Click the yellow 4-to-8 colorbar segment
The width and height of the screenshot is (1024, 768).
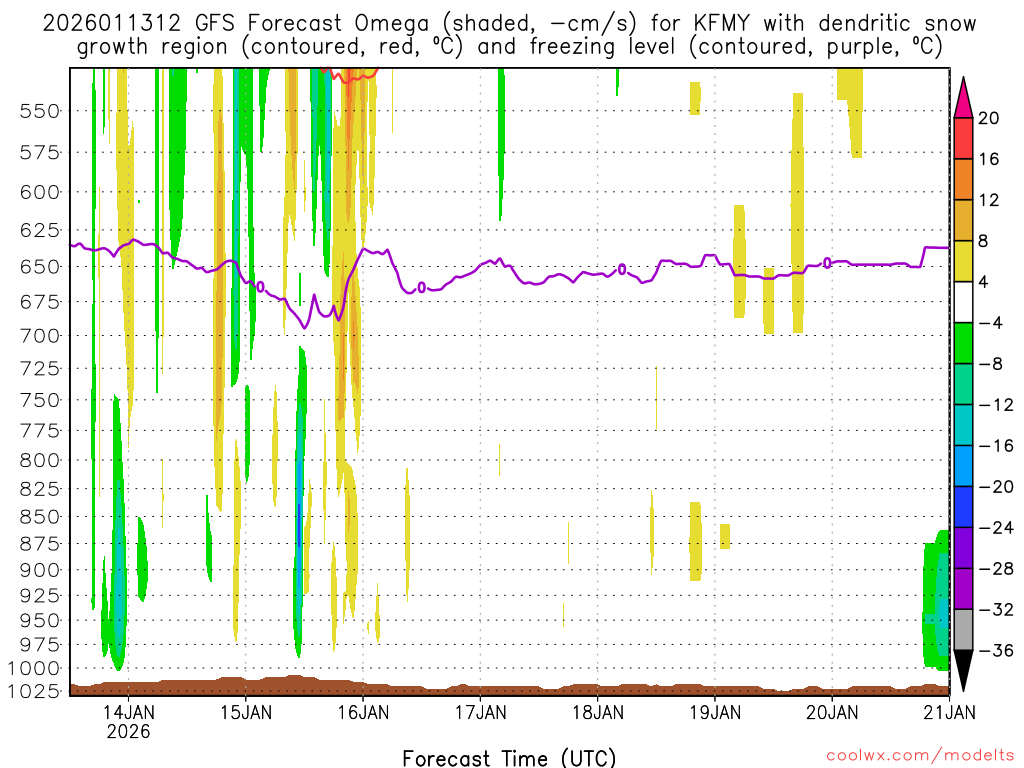tap(963, 261)
